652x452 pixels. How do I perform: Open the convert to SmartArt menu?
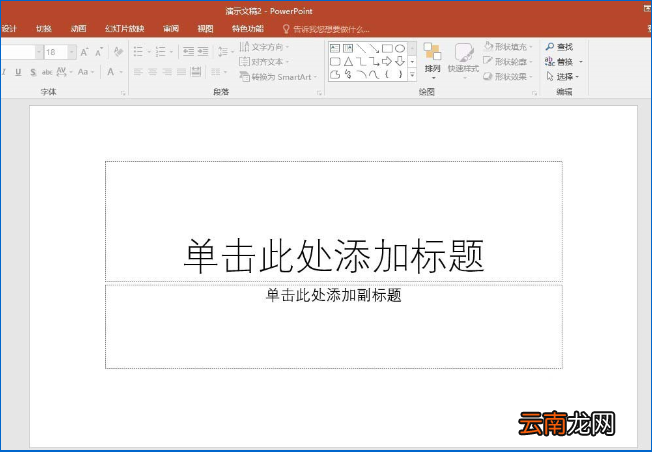[279, 77]
